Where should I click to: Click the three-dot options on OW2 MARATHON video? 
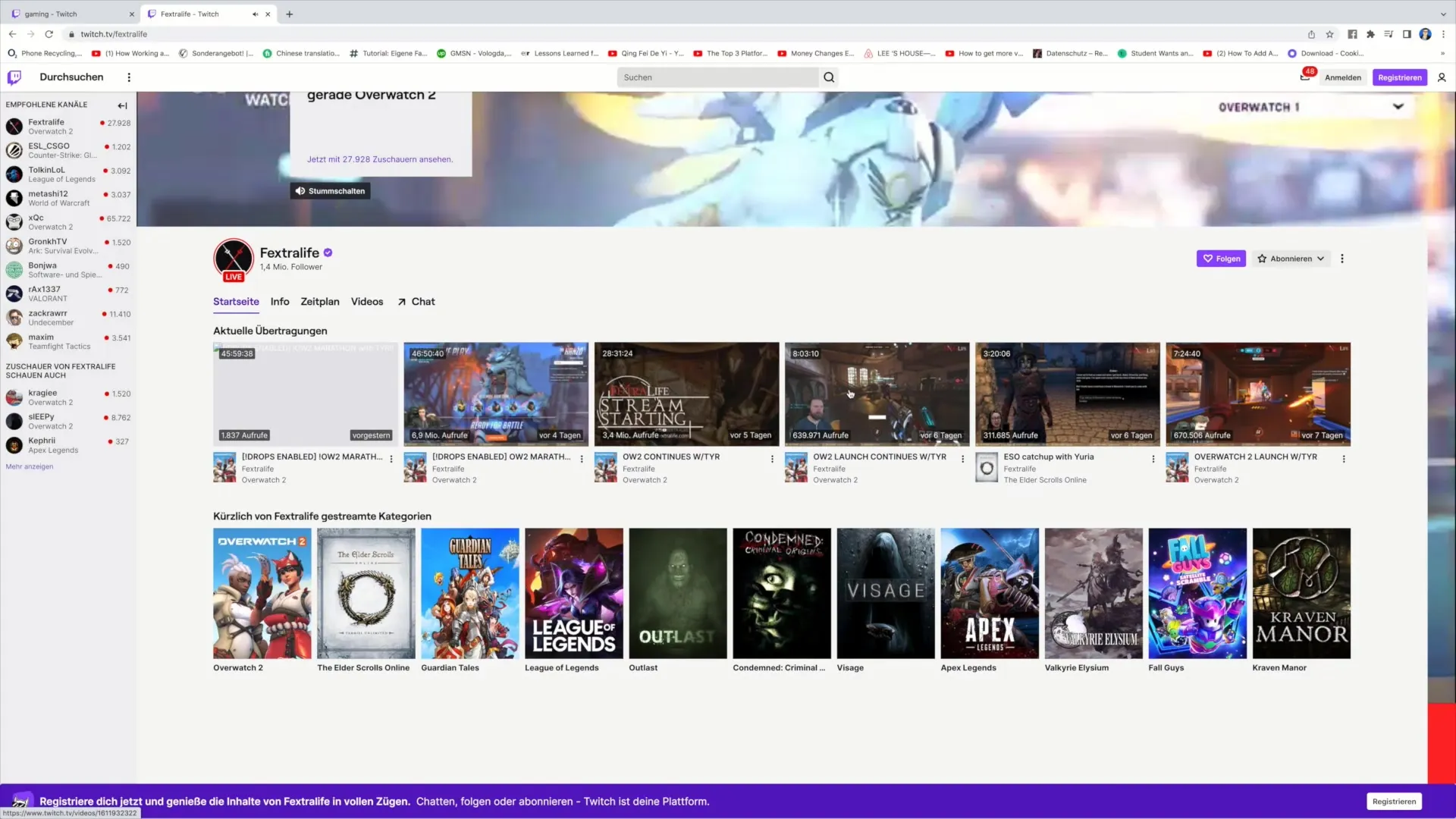[582, 459]
